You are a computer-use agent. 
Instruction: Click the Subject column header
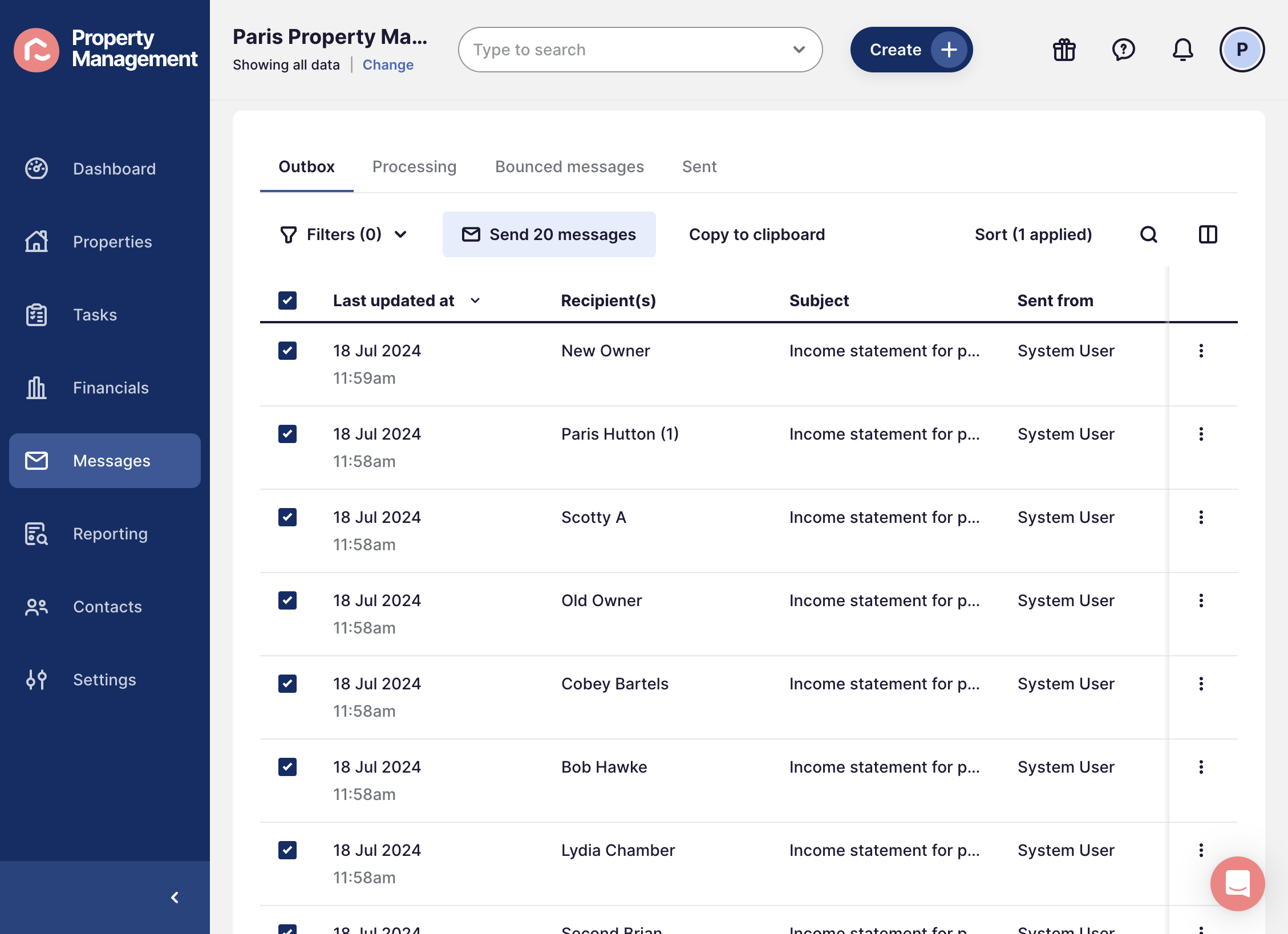819,300
